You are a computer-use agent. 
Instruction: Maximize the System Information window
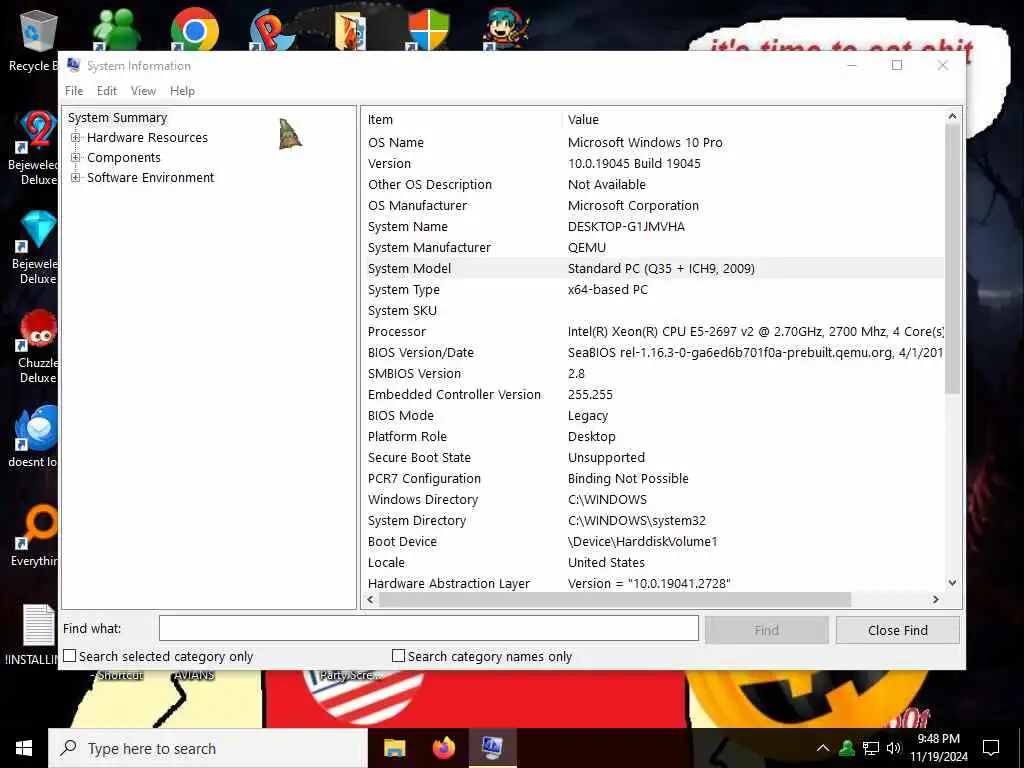coord(897,65)
